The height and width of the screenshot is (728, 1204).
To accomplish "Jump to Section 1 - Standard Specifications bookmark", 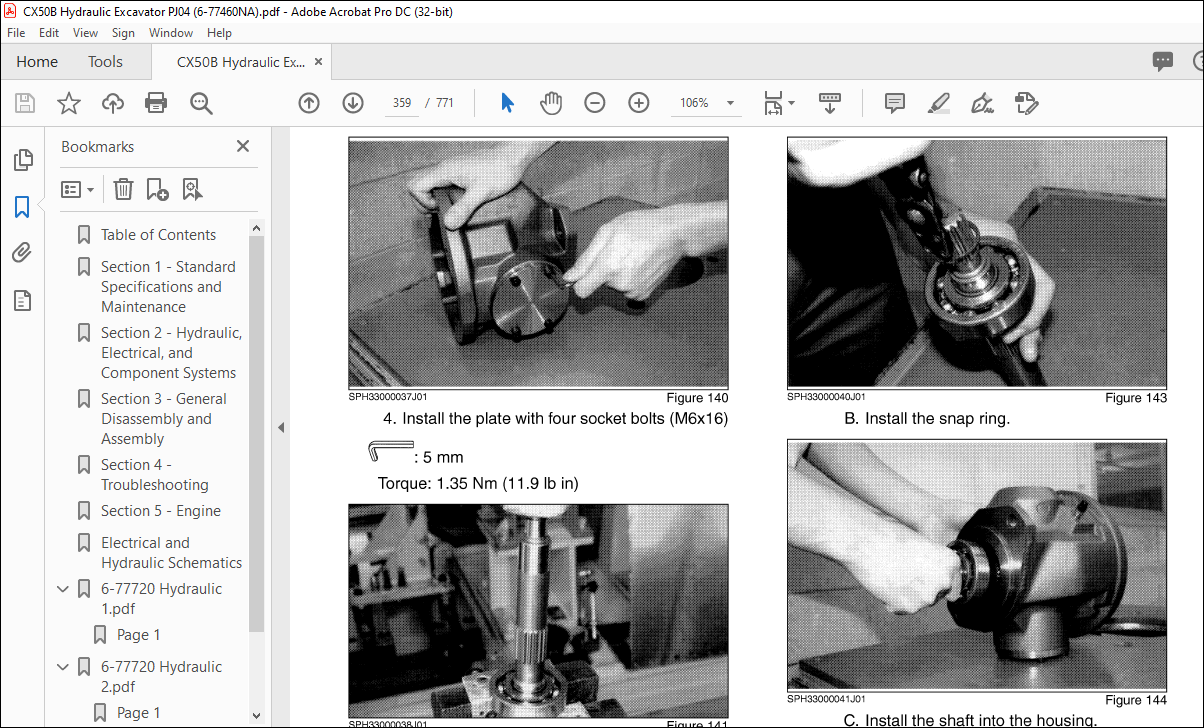I will 168,287.
